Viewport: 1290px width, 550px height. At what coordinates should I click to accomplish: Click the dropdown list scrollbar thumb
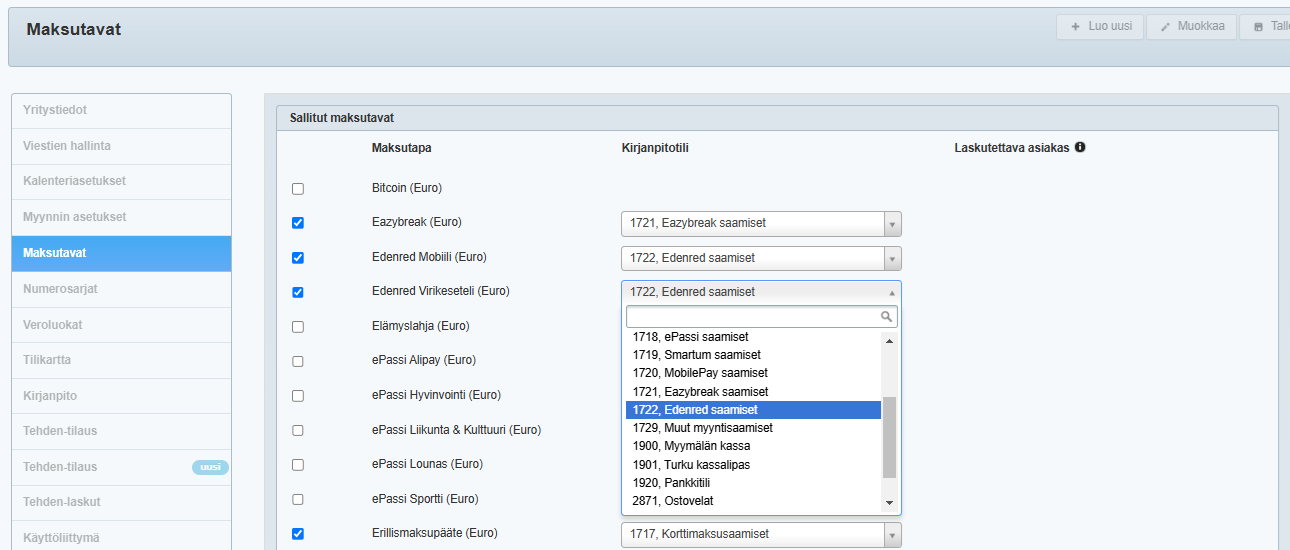click(x=889, y=437)
